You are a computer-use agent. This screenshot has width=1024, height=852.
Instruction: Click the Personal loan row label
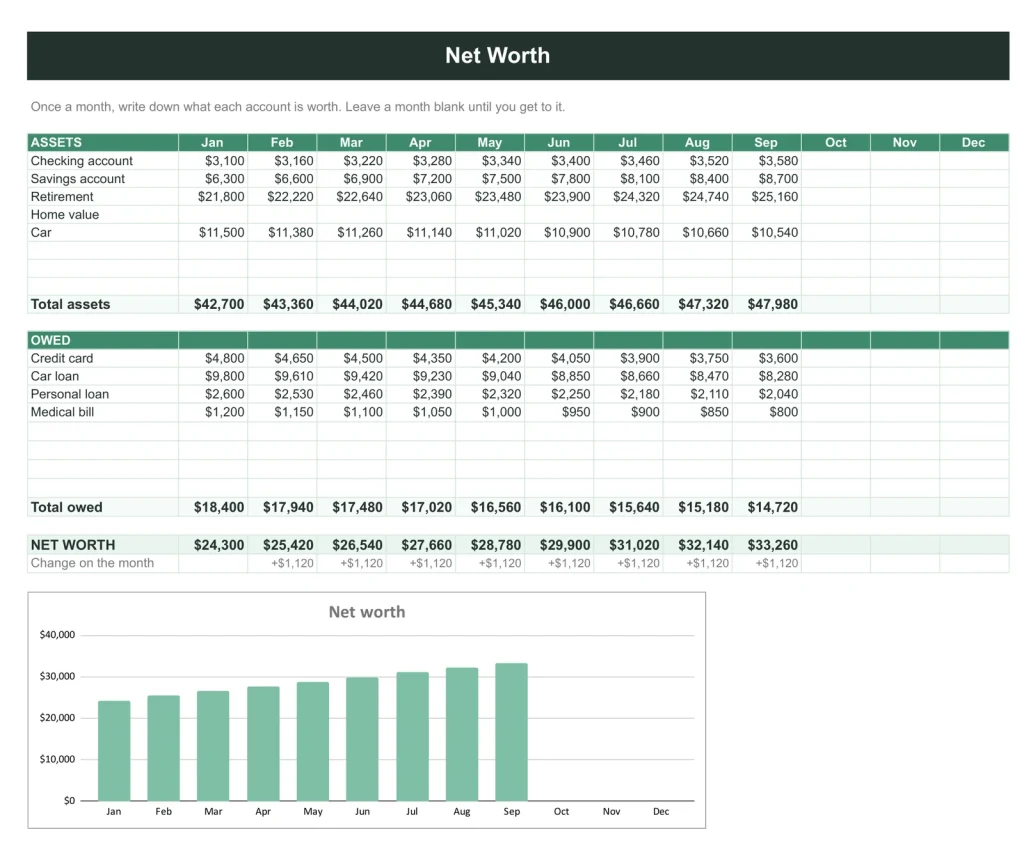[x=70, y=394]
